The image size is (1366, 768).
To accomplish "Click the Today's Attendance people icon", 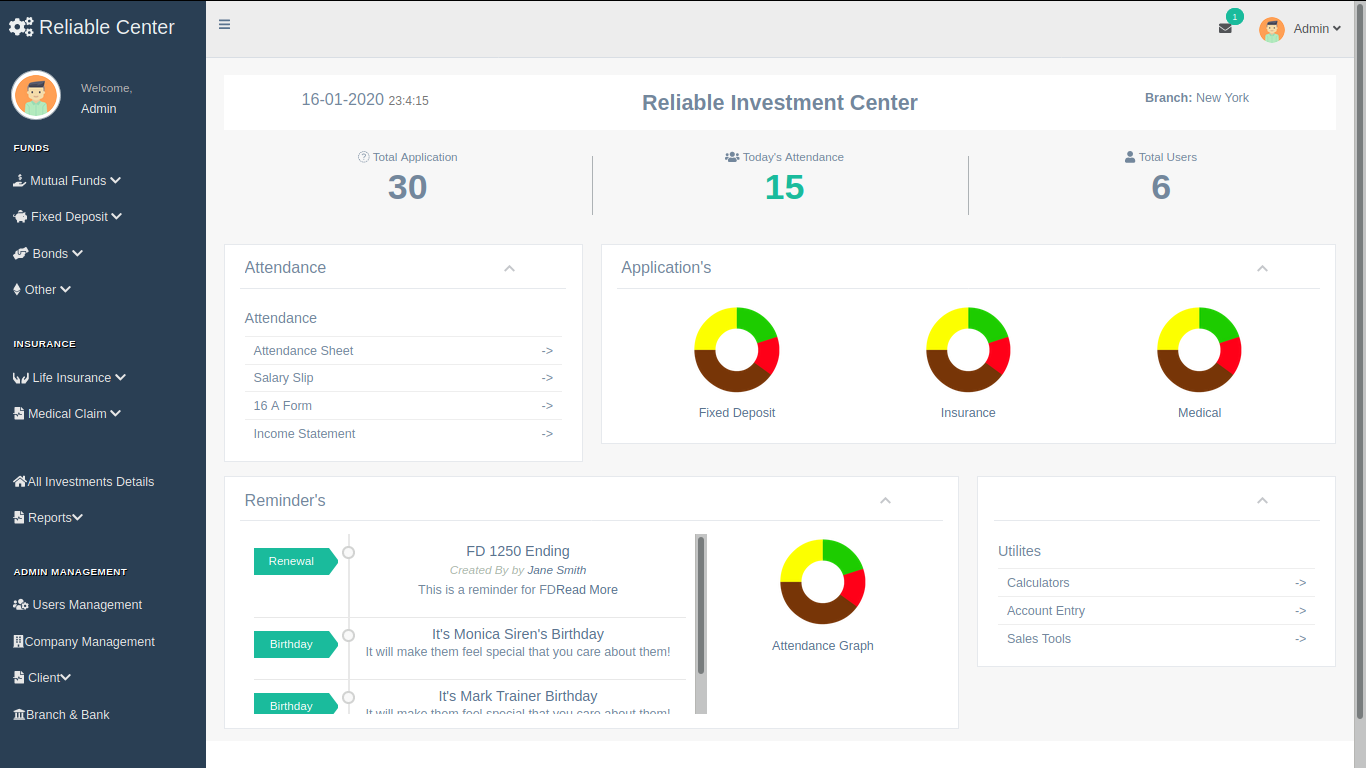I will coord(732,157).
